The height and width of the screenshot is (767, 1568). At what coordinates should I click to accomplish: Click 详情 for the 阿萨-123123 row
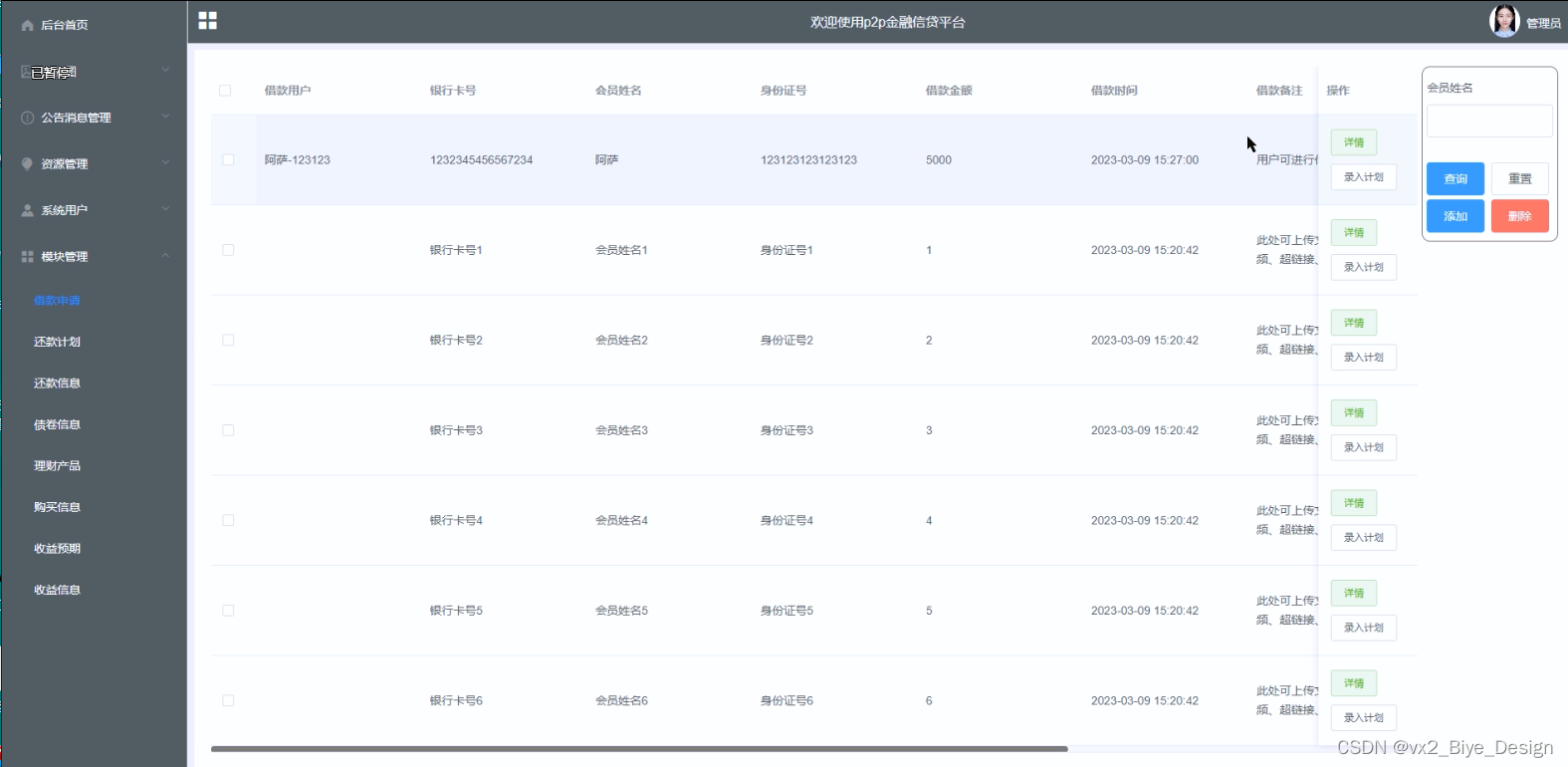click(1354, 142)
